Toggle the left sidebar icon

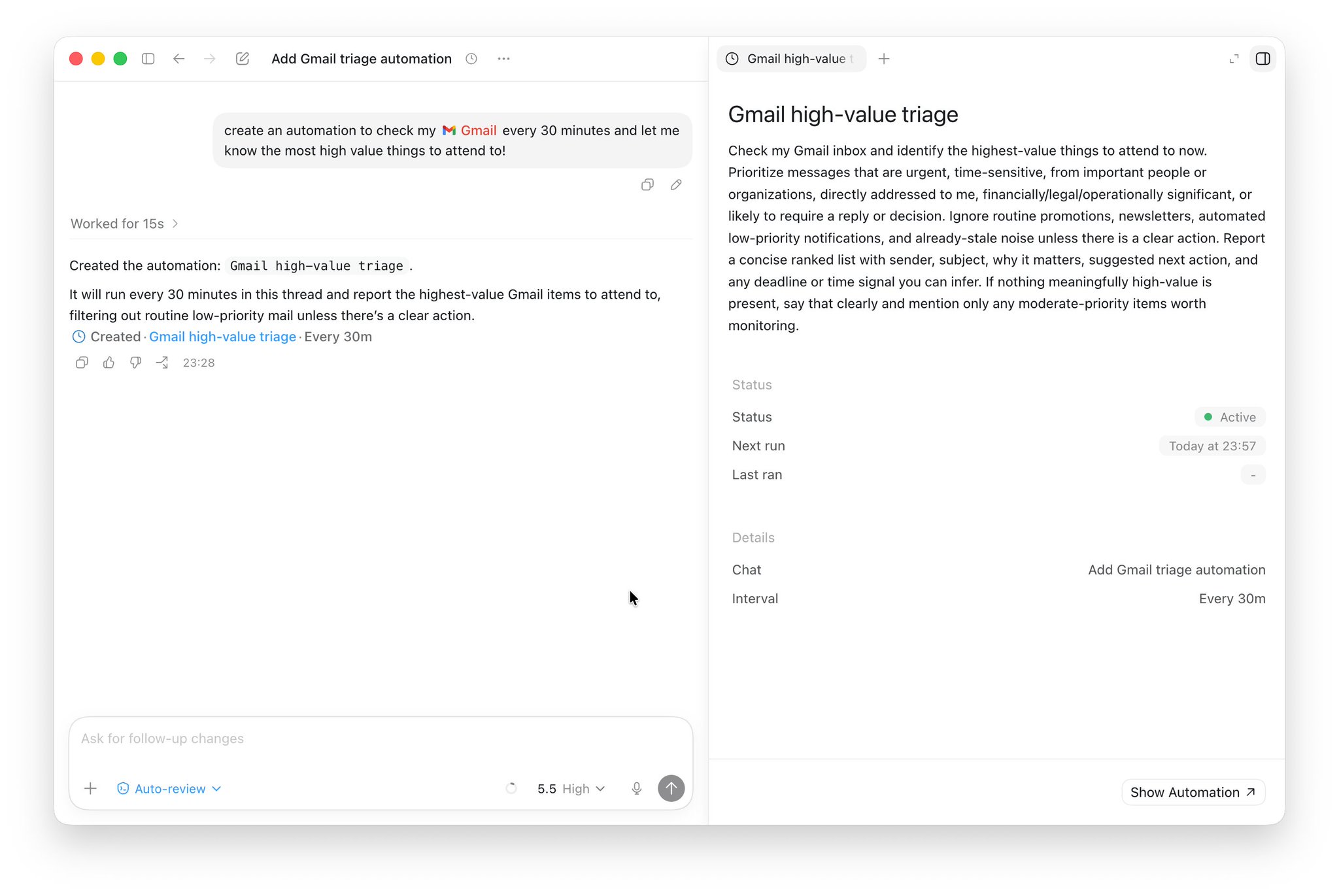tap(148, 59)
